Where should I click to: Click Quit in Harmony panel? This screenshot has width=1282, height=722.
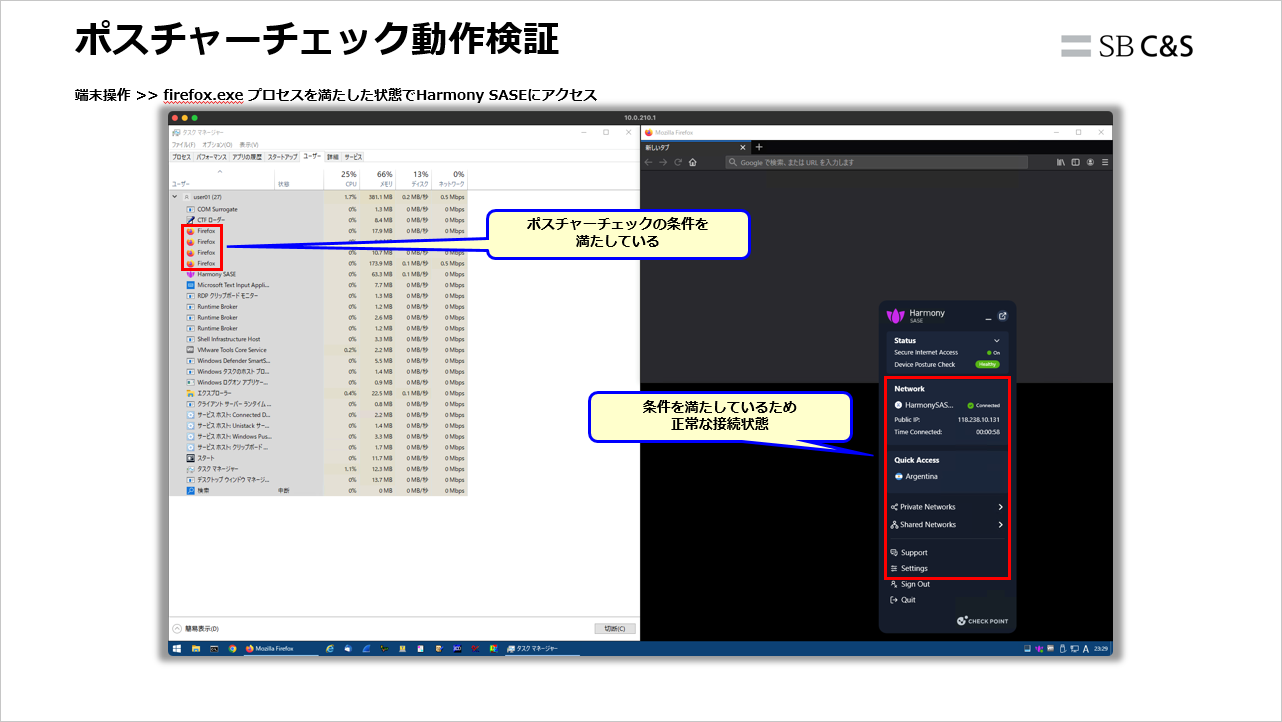tap(902, 600)
